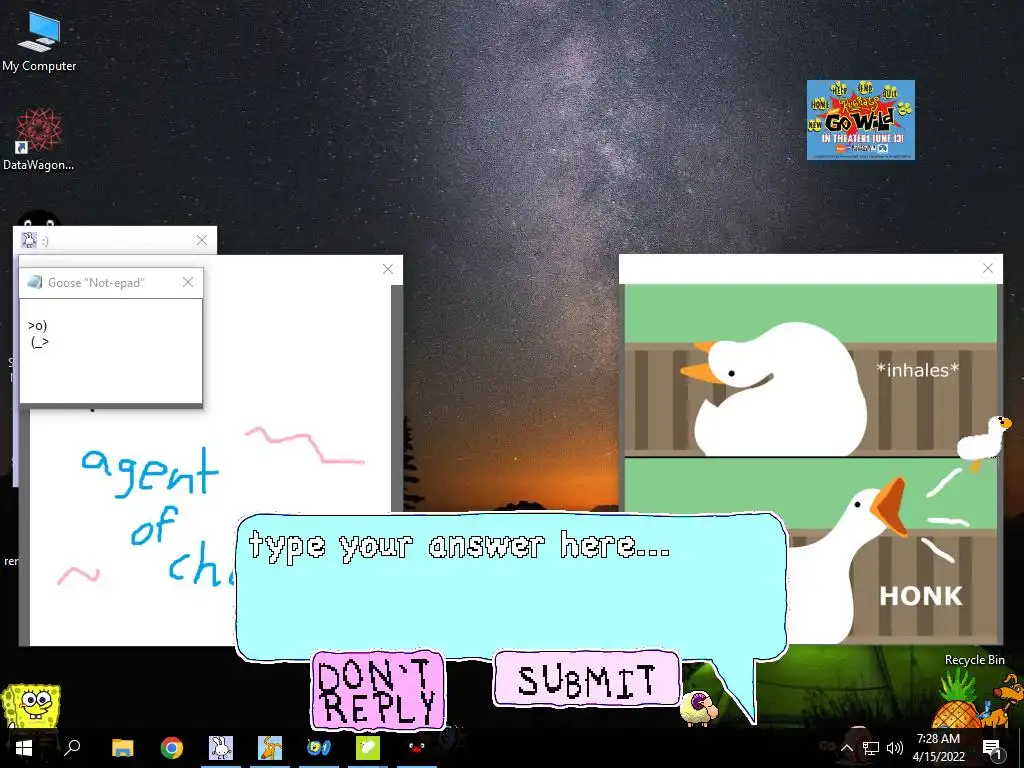Click the small sheep under the speech bubble

pos(697,707)
